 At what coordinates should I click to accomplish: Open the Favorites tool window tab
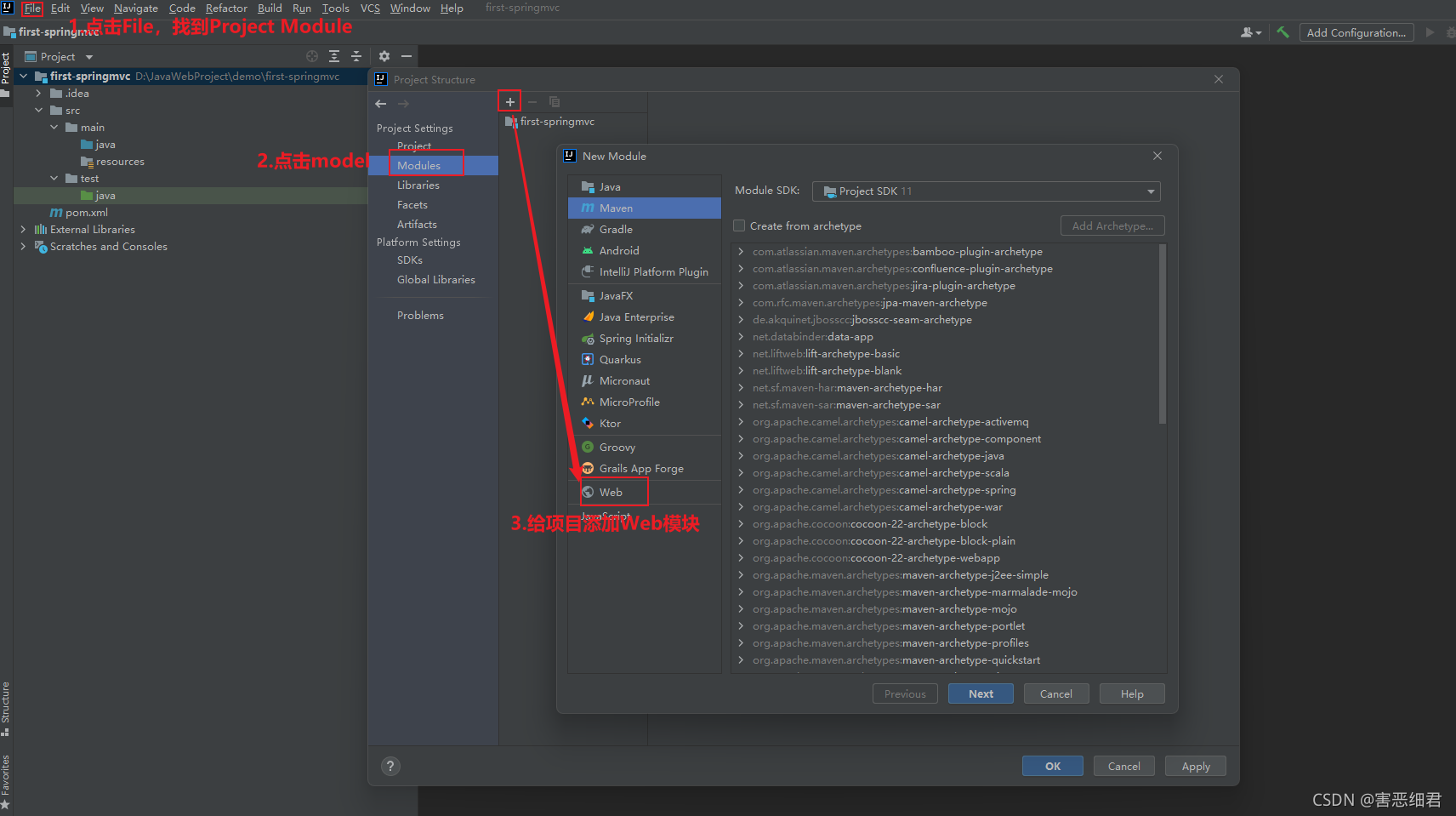click(6, 782)
